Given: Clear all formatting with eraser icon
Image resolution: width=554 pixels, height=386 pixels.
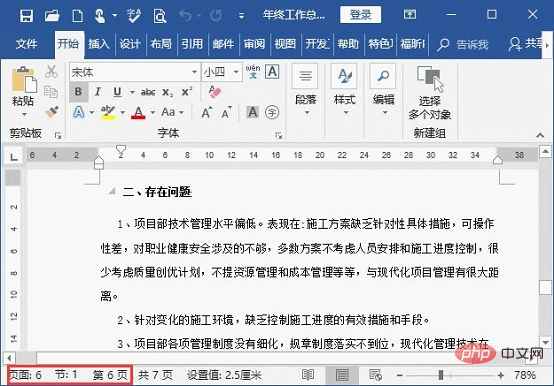Looking at the screenshot, I should point(214,91).
